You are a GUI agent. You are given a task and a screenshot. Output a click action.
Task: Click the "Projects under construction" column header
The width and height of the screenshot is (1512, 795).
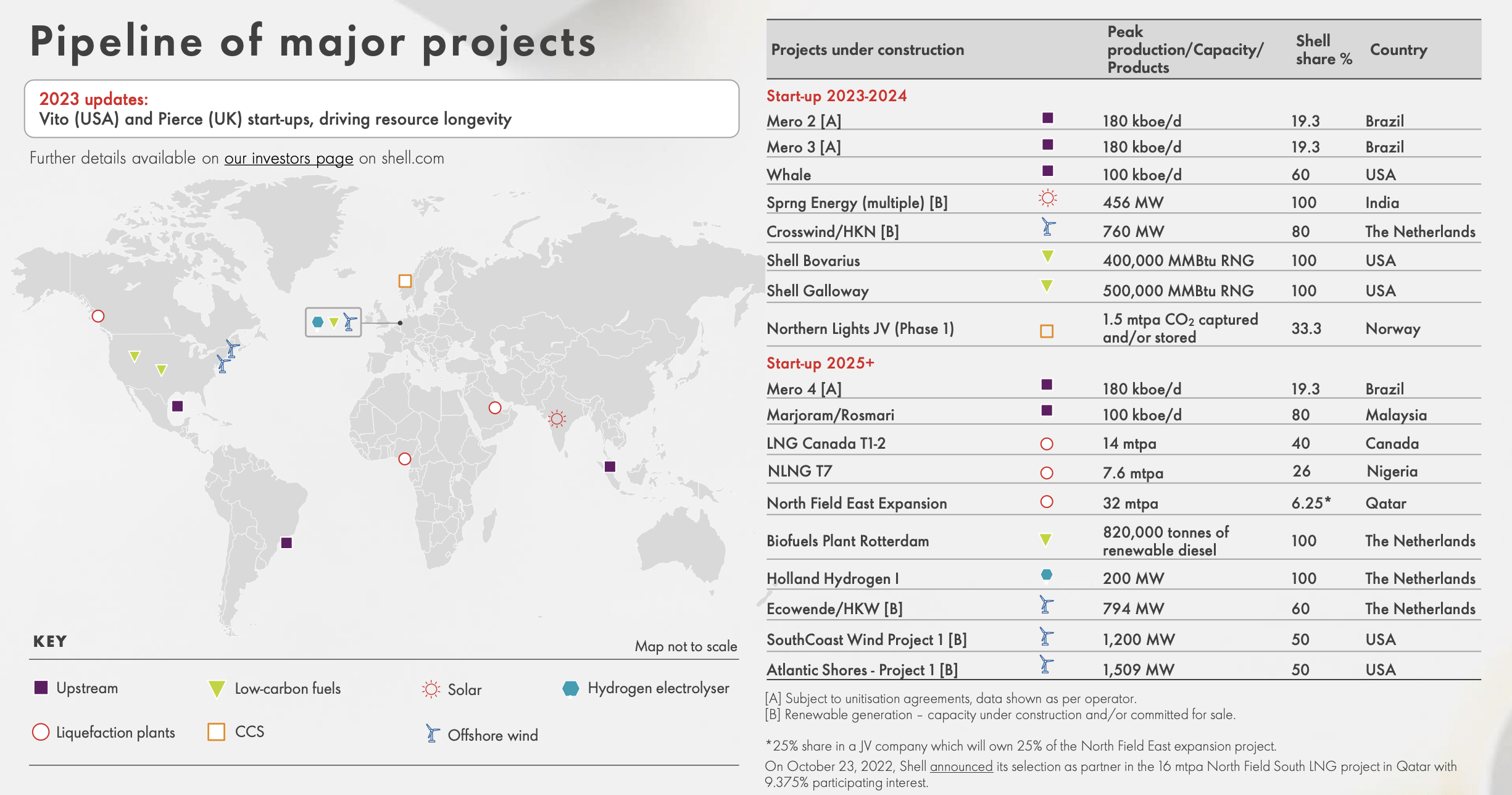[x=867, y=49]
